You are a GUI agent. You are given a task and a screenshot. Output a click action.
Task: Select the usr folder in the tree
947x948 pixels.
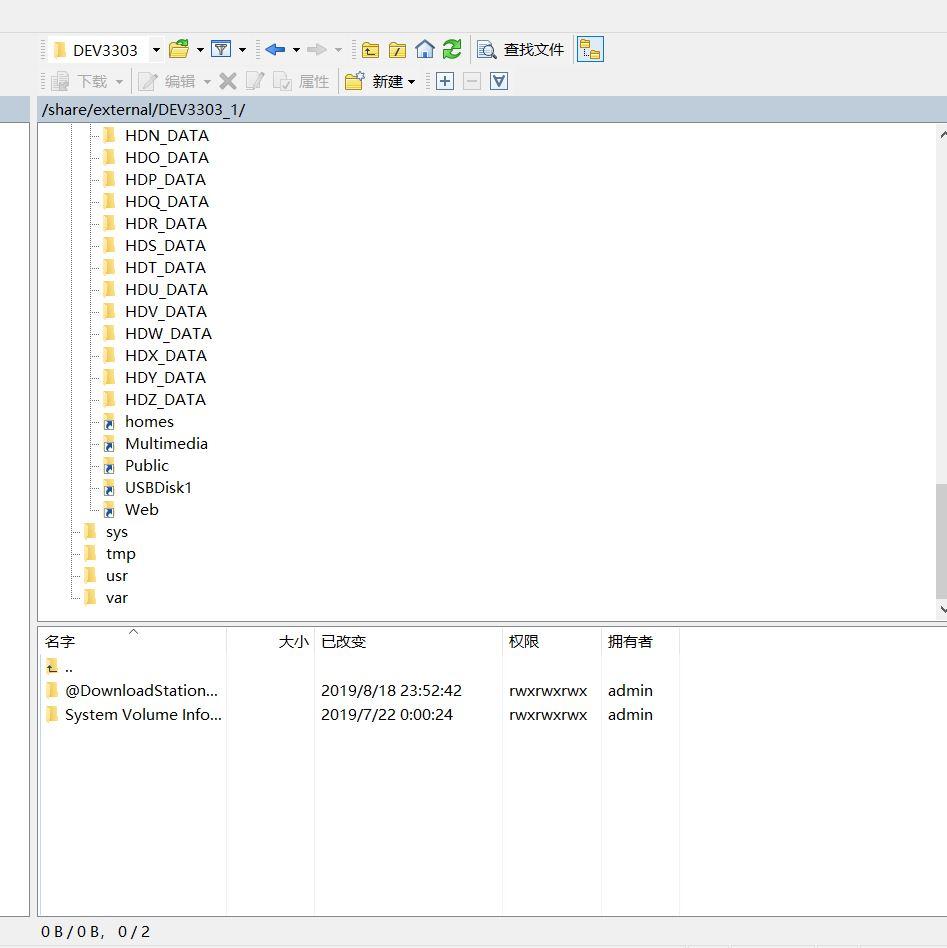tap(117, 575)
